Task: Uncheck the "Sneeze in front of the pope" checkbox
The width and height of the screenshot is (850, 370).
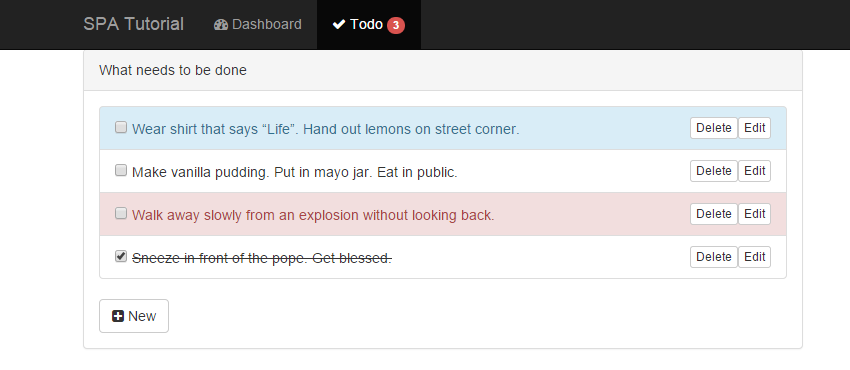Action: tap(121, 256)
